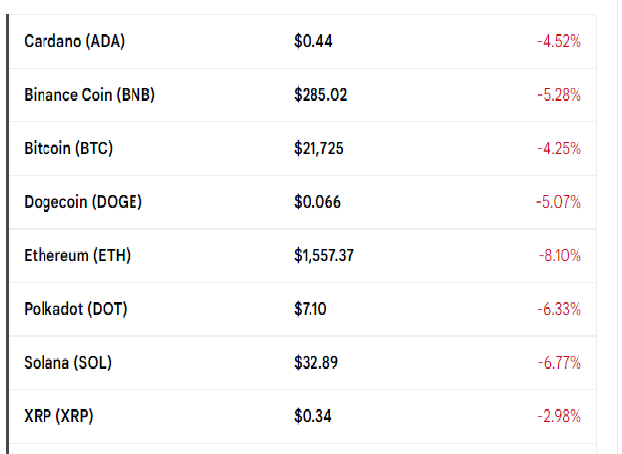Screen dimensions: 622x454
Task: Open the Bitcoin (BTC) entry
Action: pos(69,148)
